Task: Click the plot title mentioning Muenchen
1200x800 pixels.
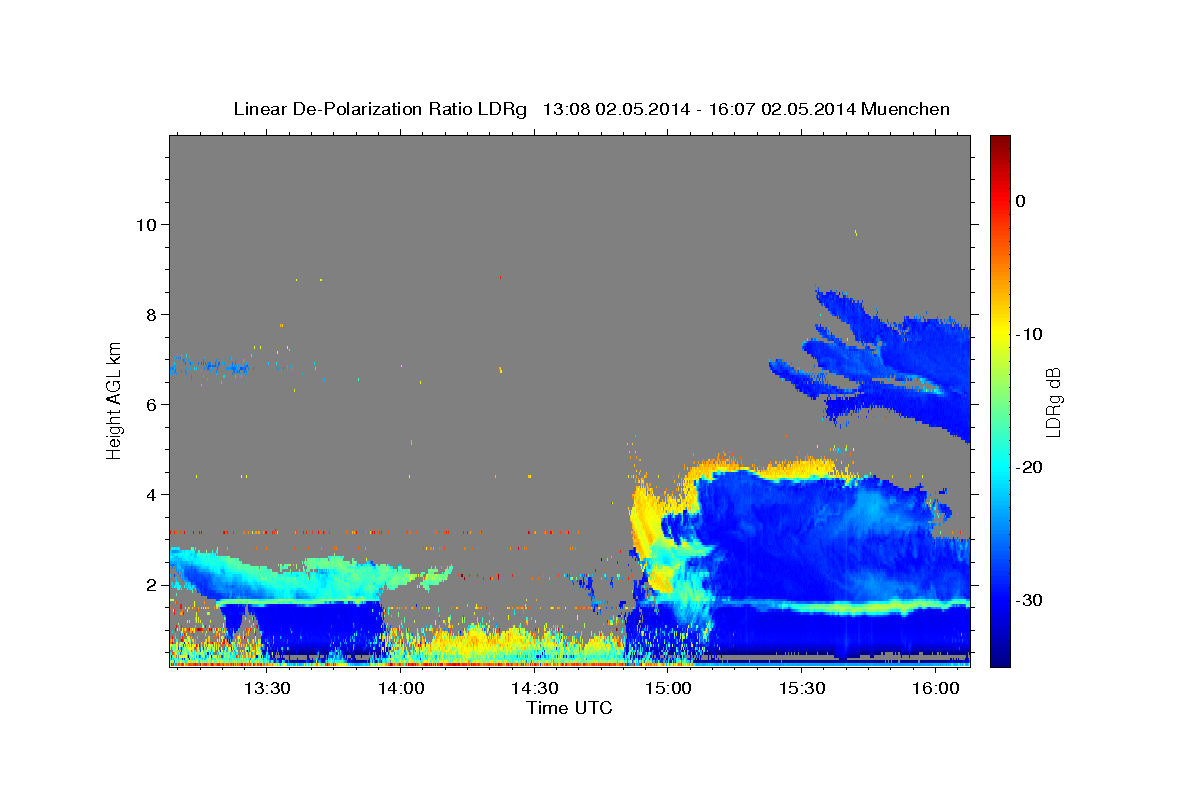Action: pos(591,109)
